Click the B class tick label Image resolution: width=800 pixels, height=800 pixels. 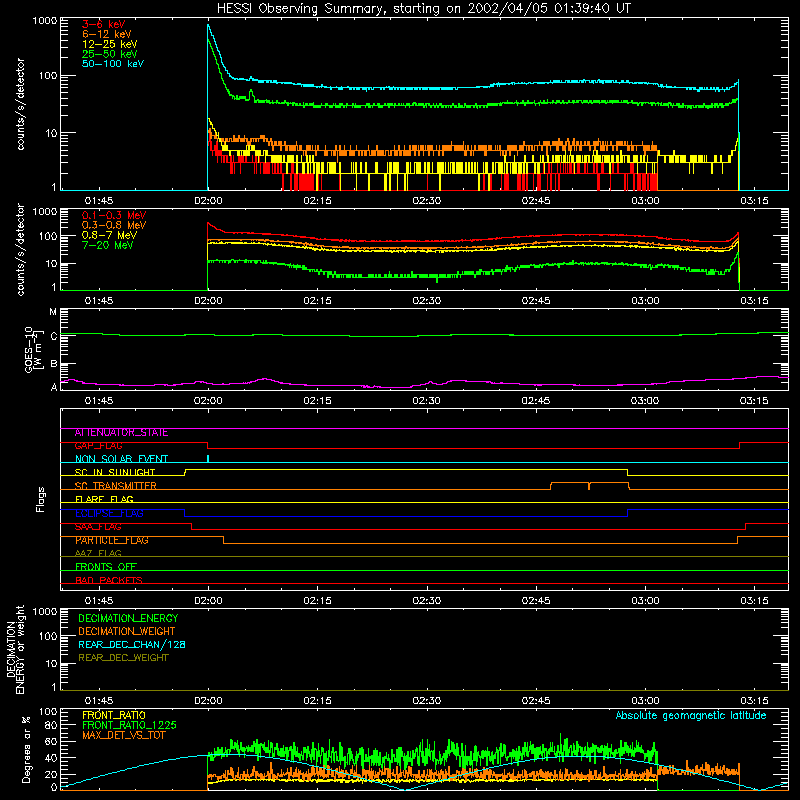pos(54,364)
